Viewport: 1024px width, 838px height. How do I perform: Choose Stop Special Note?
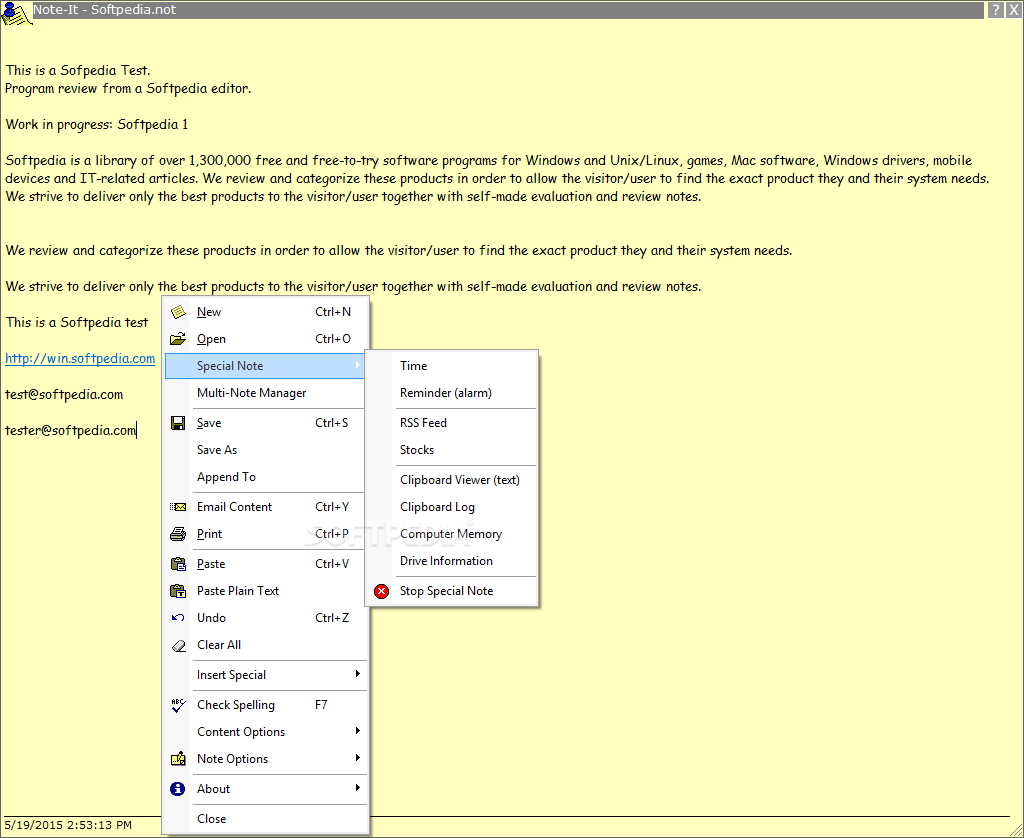pyautogui.click(x=452, y=591)
